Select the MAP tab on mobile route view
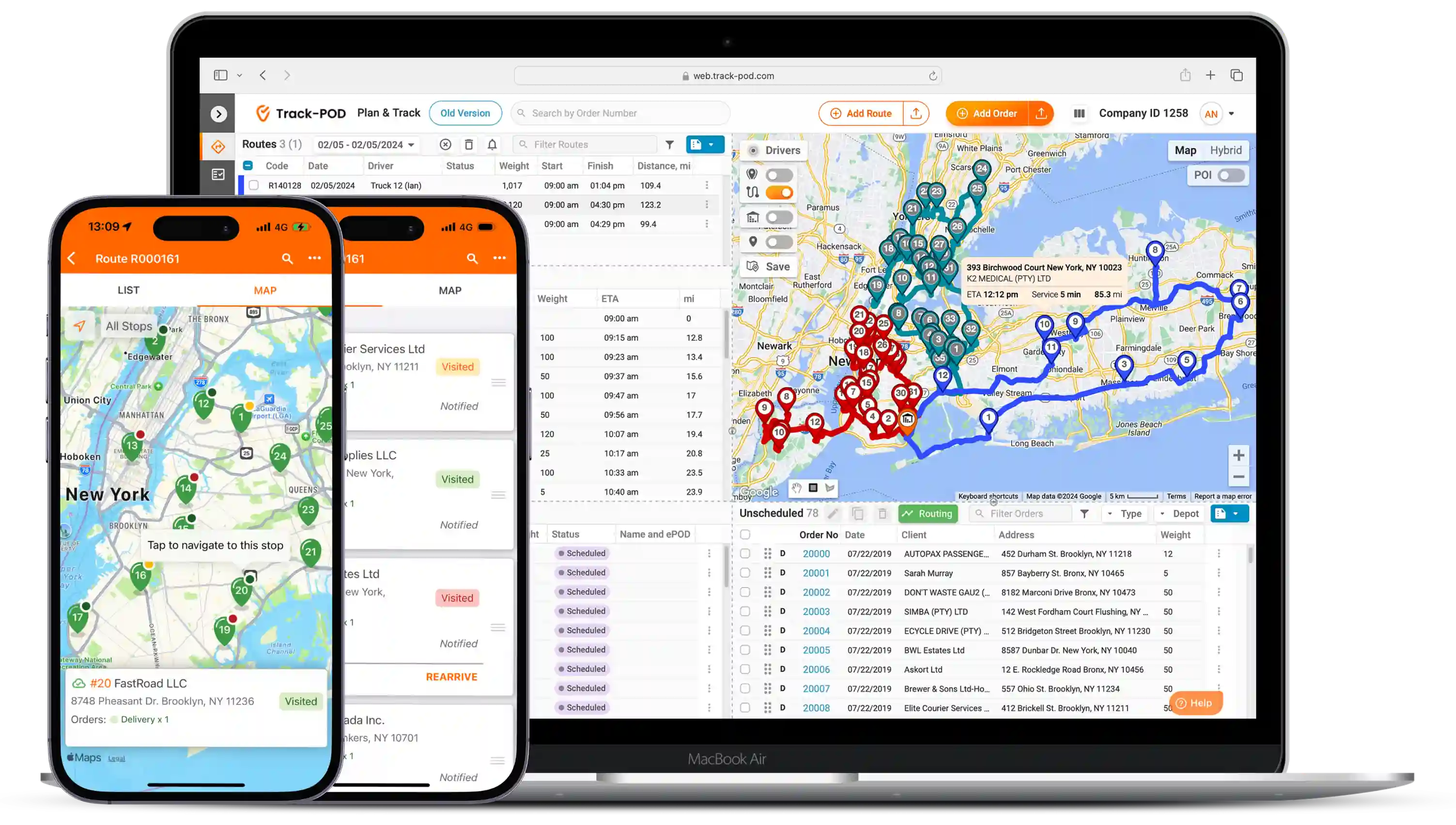 265,289
